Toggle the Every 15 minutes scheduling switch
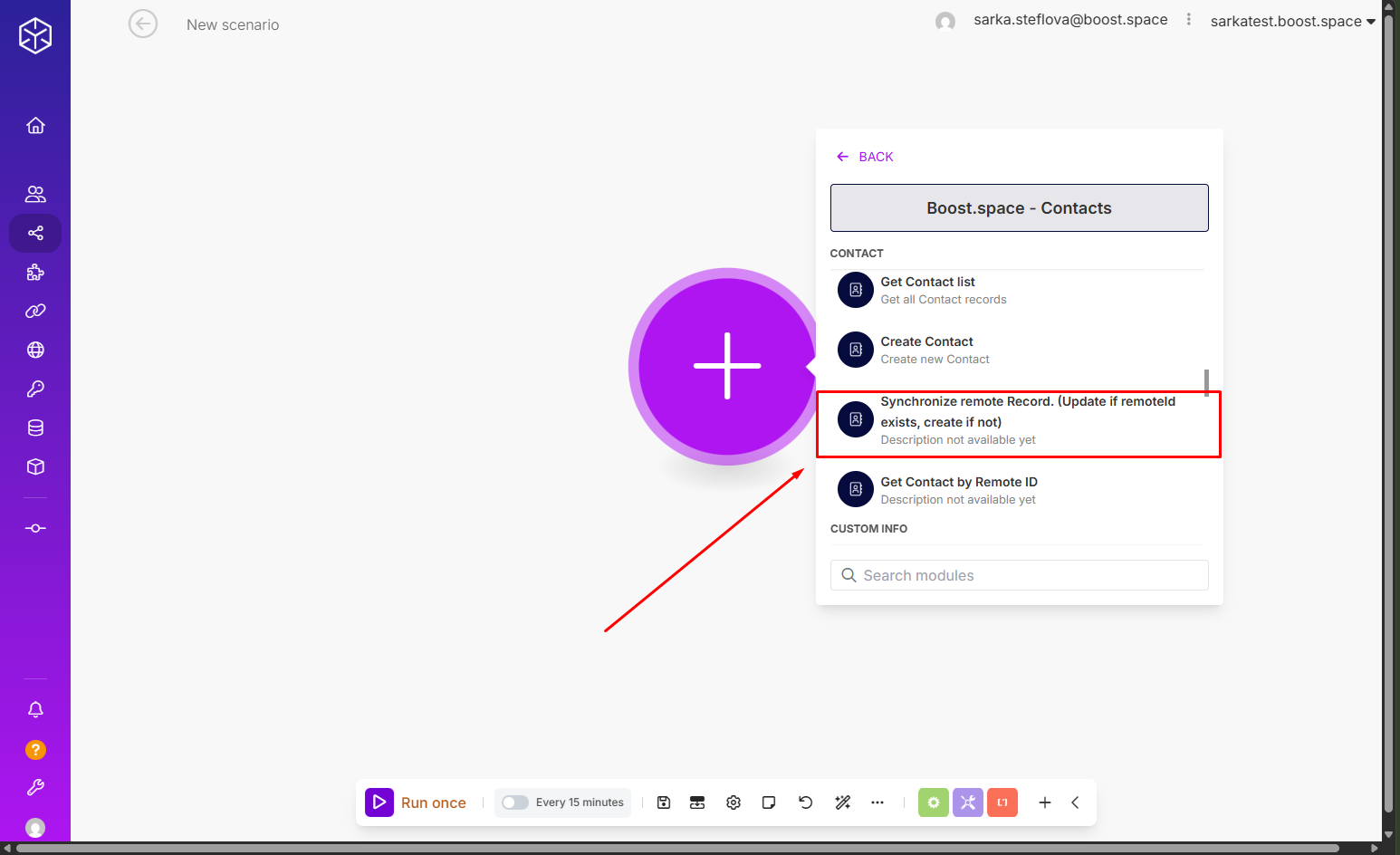Viewport: 1400px width, 855px height. tap(515, 802)
